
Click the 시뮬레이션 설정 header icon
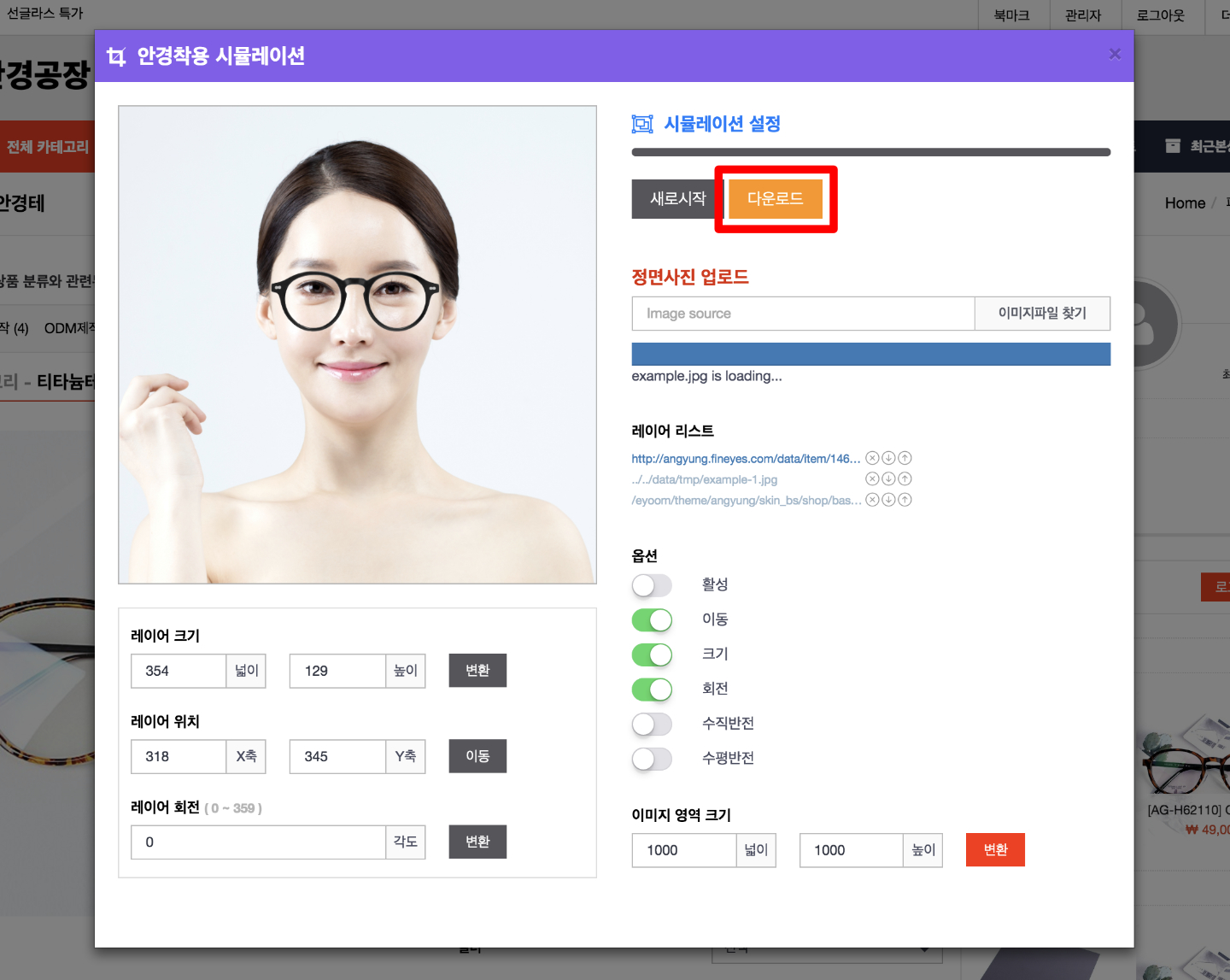(x=642, y=124)
